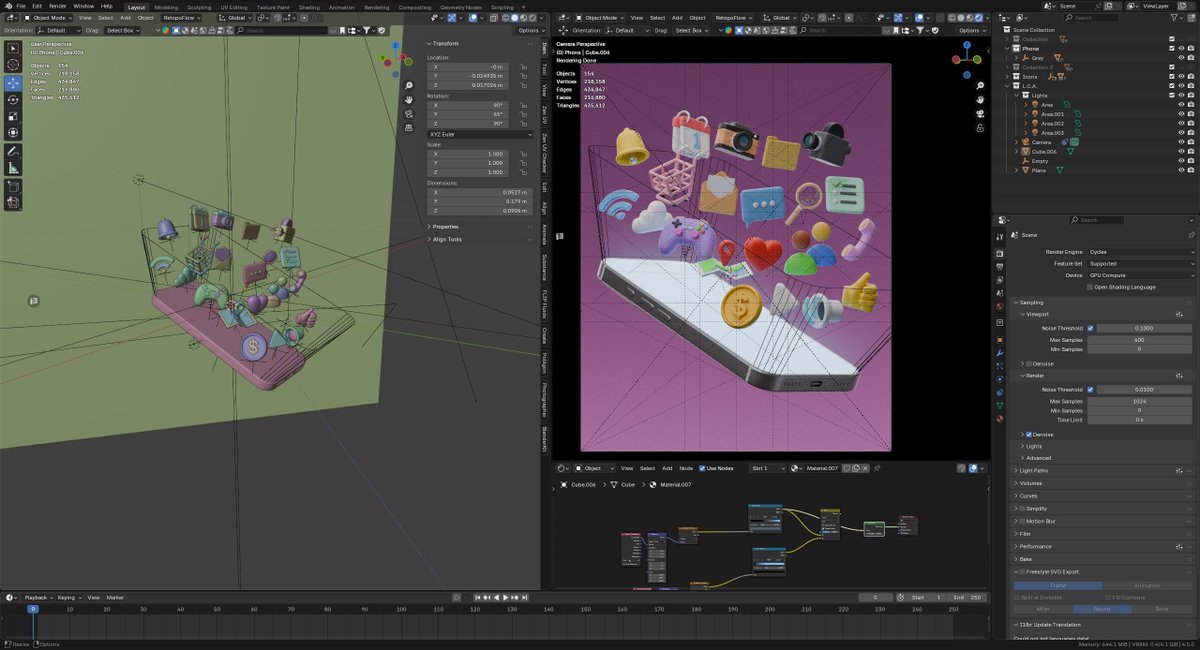Open the Render properties tab icon

click(x=1000, y=253)
